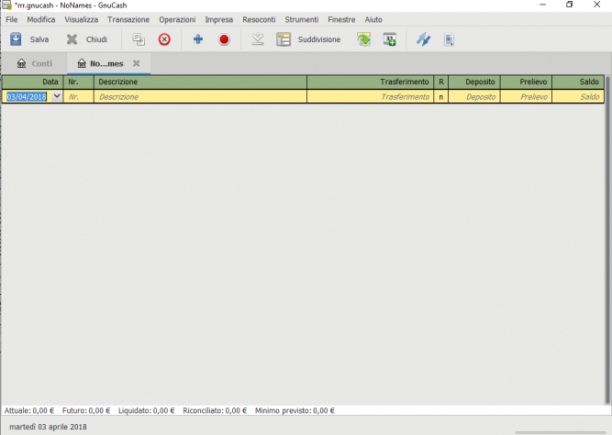Click the Salva floppy disk icon
The height and width of the screenshot is (435, 612).
(x=16, y=39)
